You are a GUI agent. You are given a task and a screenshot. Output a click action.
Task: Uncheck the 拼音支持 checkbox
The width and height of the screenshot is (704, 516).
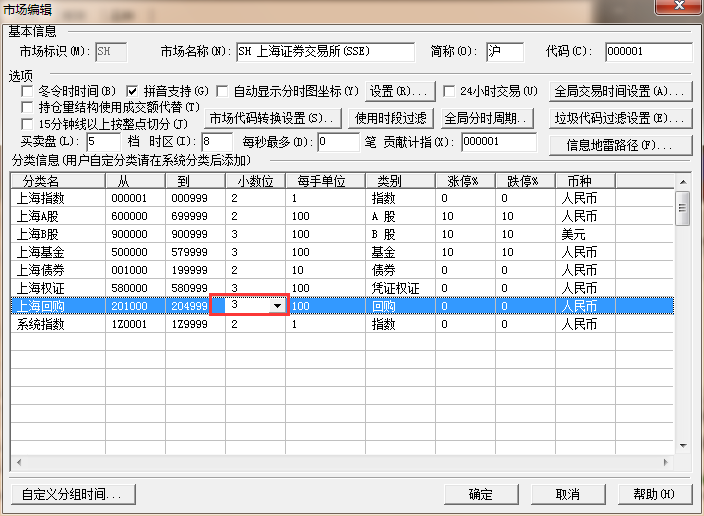pyautogui.click(x=133, y=92)
